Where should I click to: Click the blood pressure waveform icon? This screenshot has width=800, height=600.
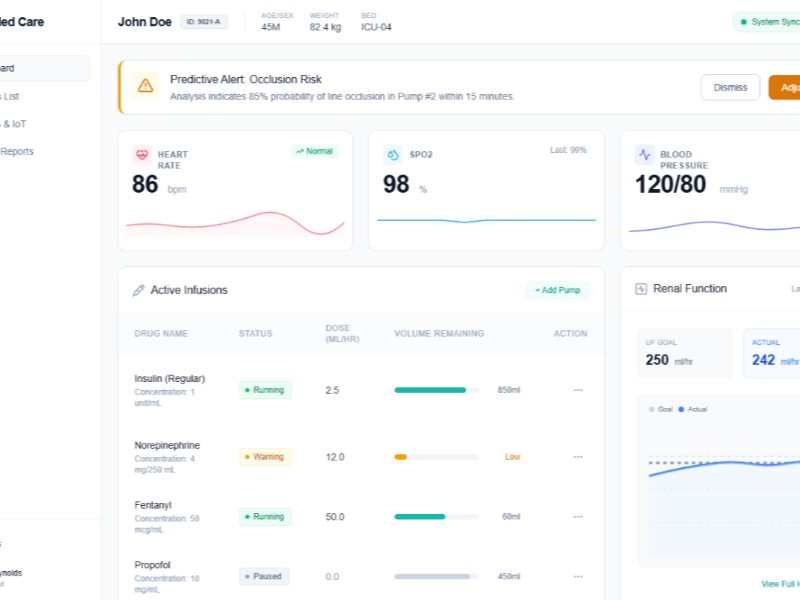pos(645,155)
